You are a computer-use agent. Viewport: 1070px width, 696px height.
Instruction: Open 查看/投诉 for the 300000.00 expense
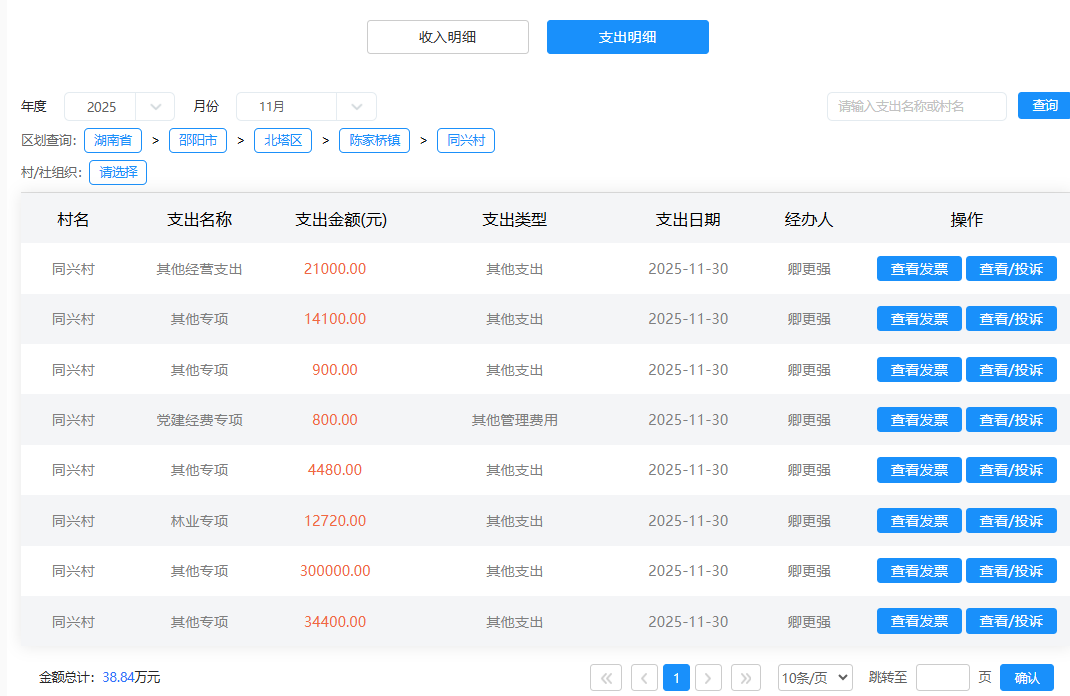pos(1011,571)
